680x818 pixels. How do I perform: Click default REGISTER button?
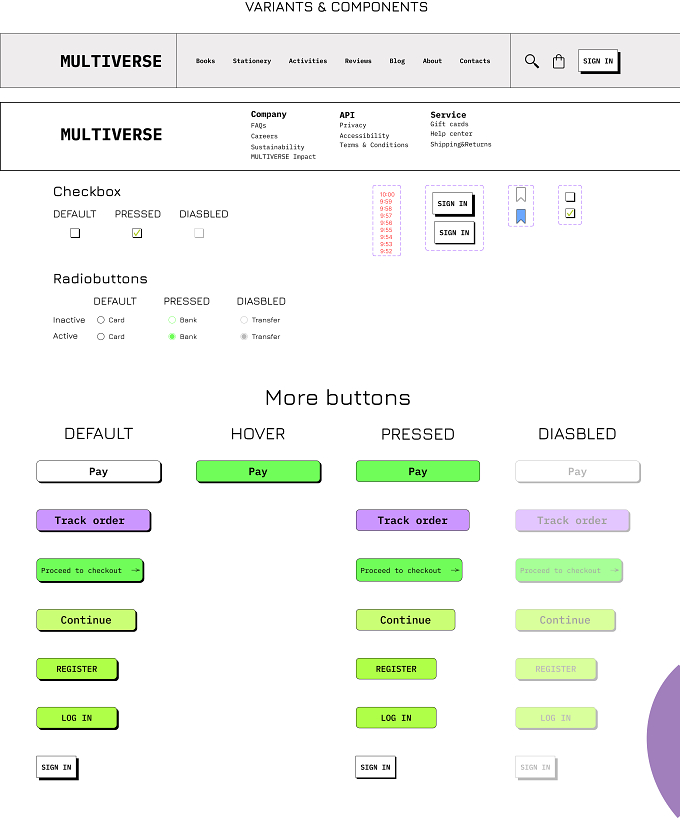click(x=77, y=669)
